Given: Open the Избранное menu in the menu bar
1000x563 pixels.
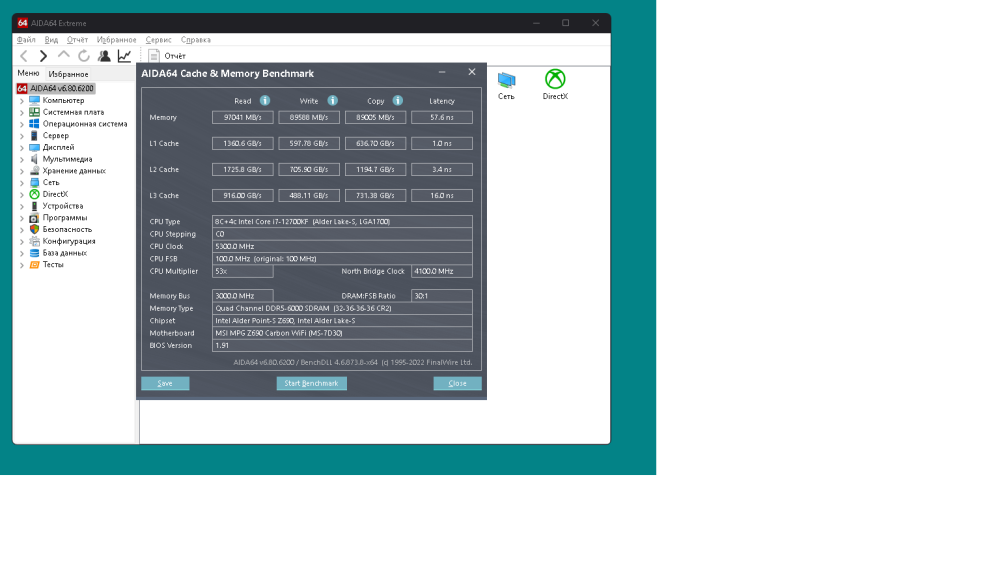Looking at the screenshot, I should [116, 40].
